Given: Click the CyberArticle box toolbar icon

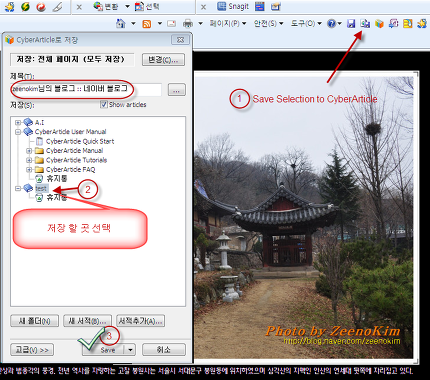Looking at the screenshot, I should (379, 23).
